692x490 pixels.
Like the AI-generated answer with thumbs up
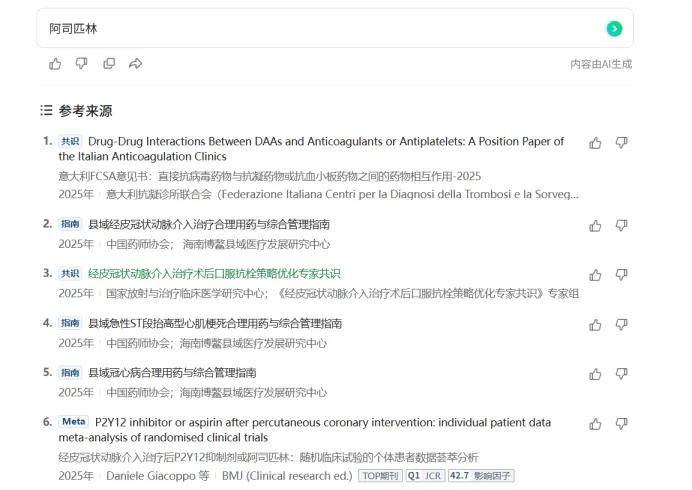(x=55, y=64)
